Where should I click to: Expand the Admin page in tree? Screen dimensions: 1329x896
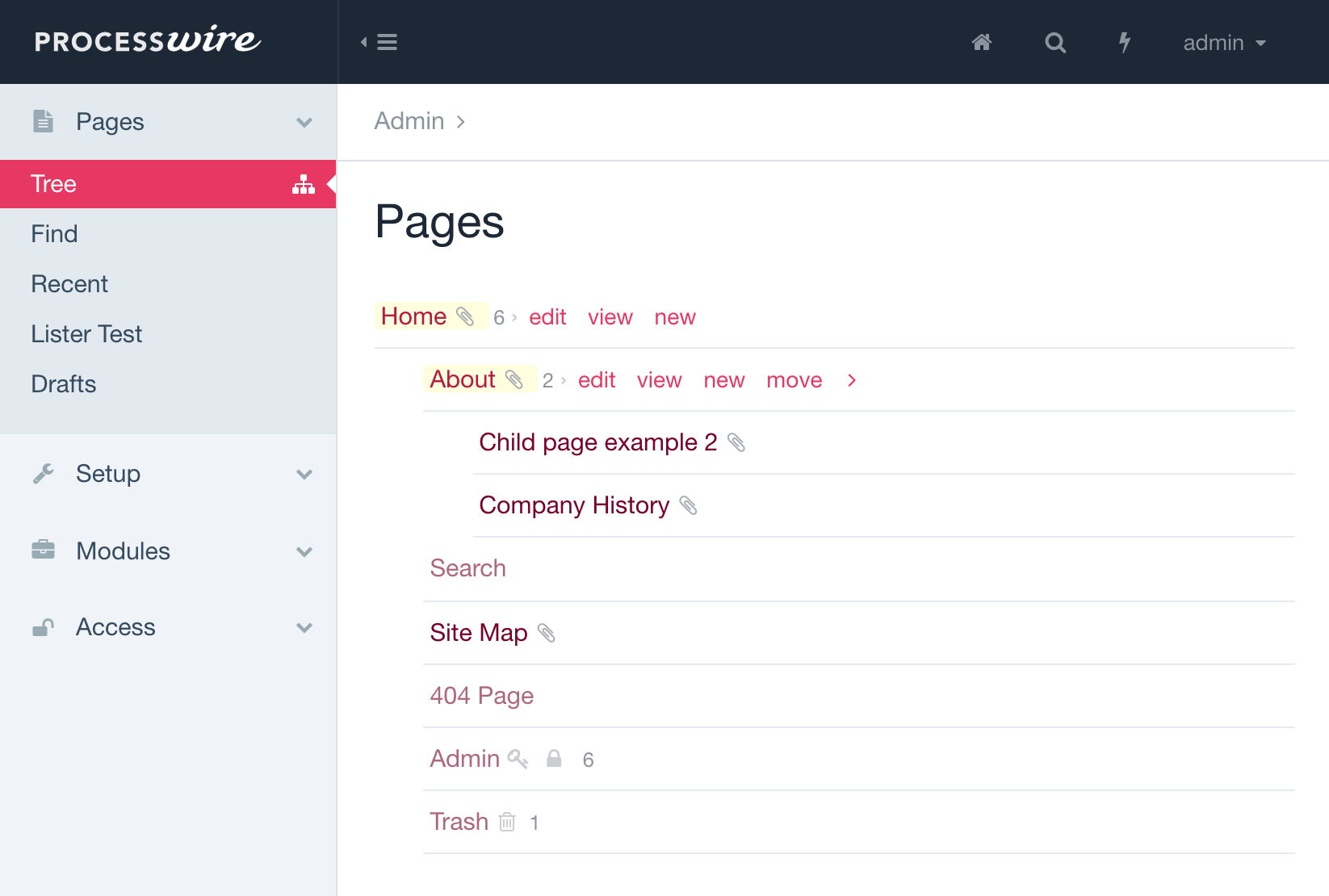pyautogui.click(x=465, y=759)
